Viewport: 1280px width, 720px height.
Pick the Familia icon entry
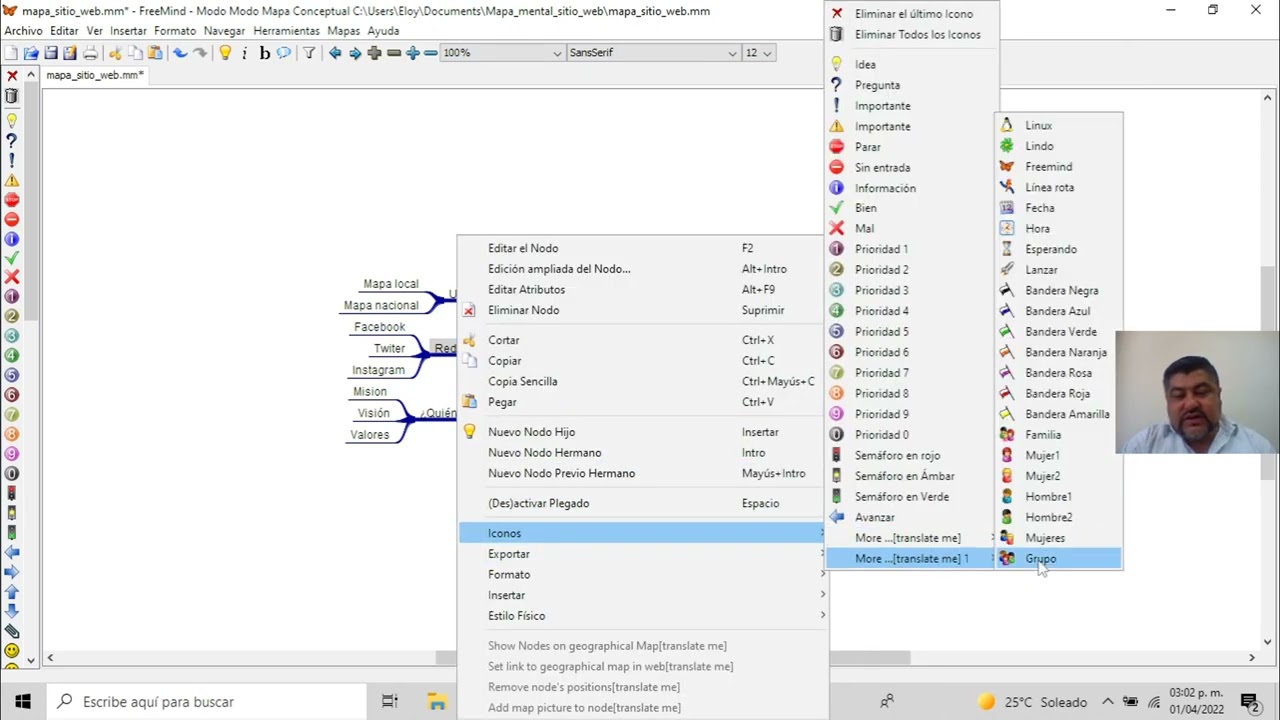pyautogui.click(x=1059, y=435)
